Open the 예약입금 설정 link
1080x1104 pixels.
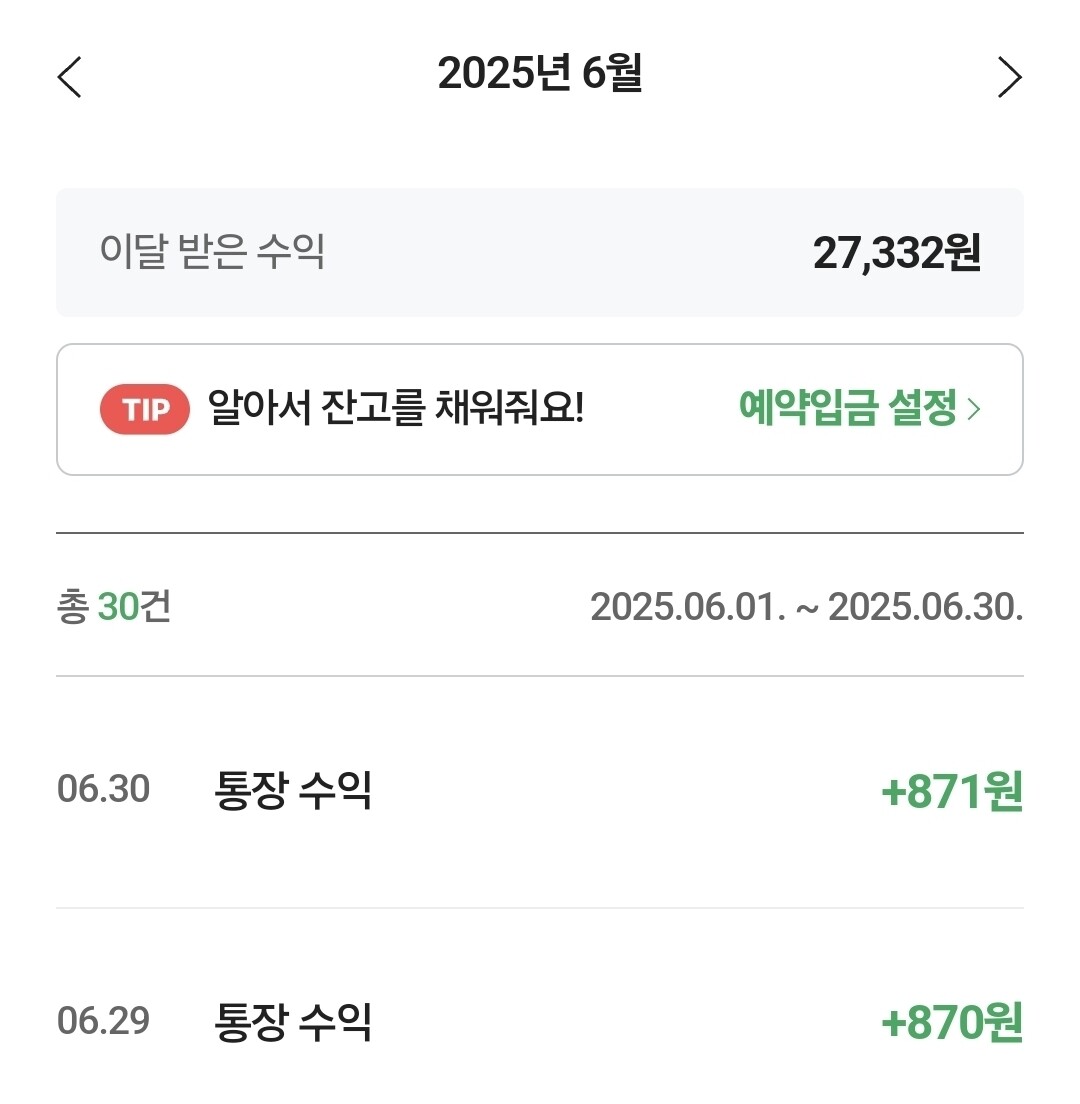848,409
